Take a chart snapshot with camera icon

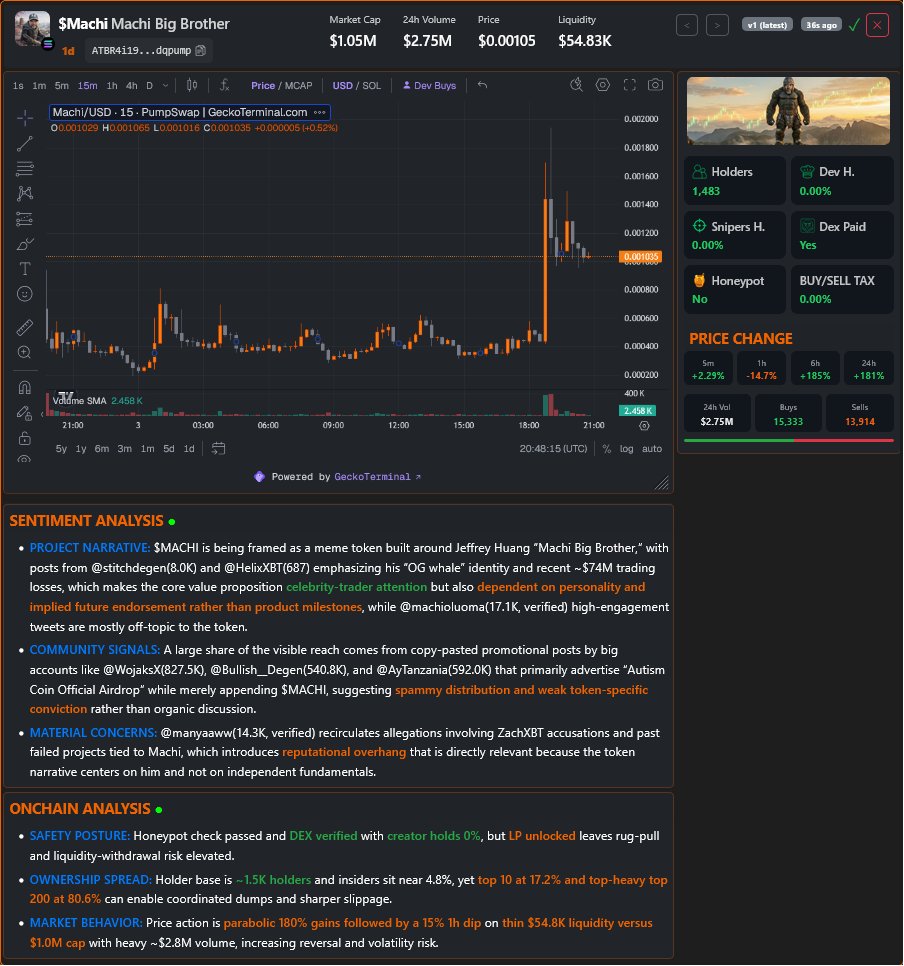pos(656,85)
